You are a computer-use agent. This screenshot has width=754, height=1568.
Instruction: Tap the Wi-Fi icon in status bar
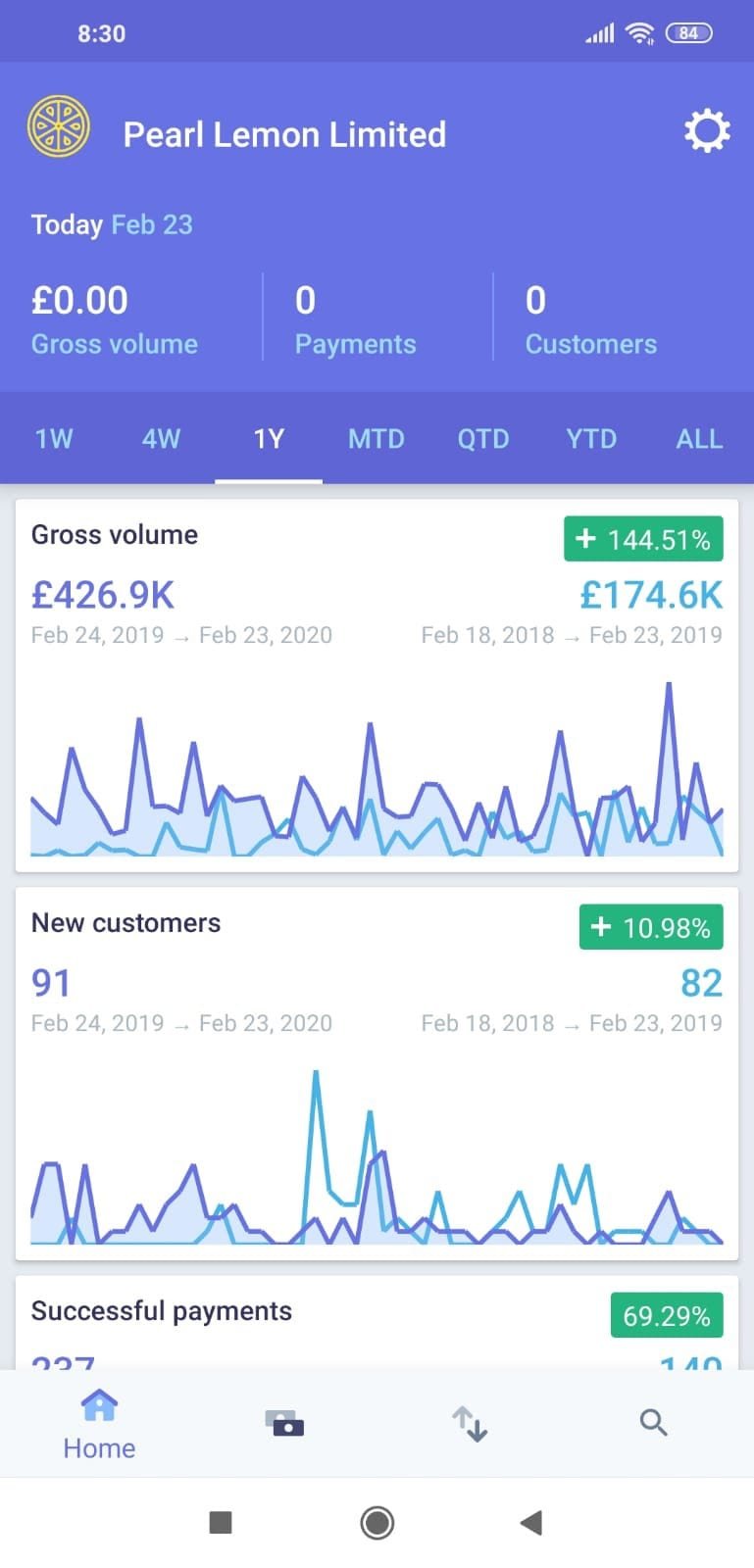click(x=640, y=33)
